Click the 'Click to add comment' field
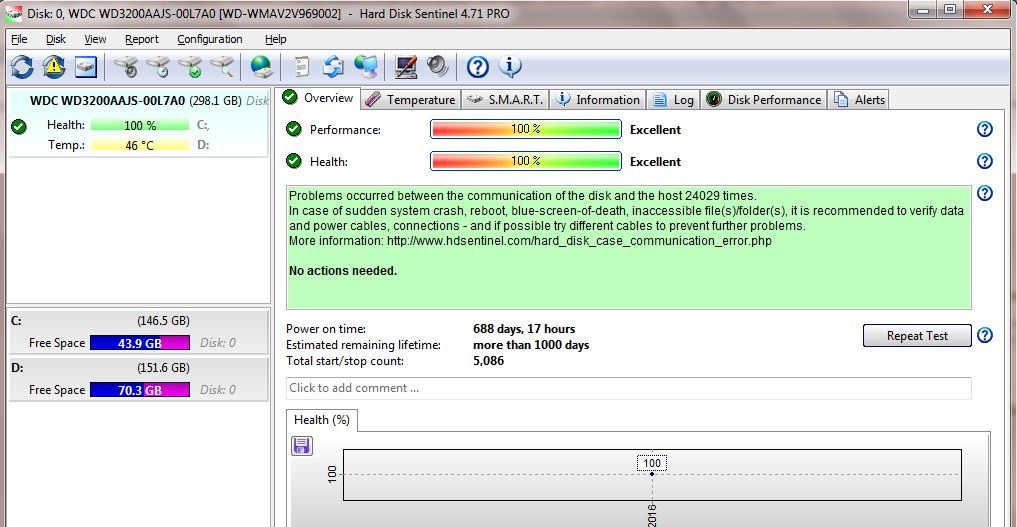1017x527 pixels. point(628,388)
